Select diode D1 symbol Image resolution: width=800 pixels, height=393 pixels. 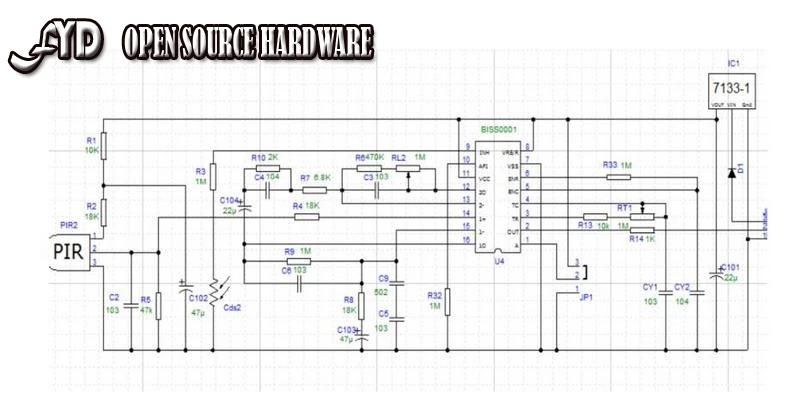(732, 174)
